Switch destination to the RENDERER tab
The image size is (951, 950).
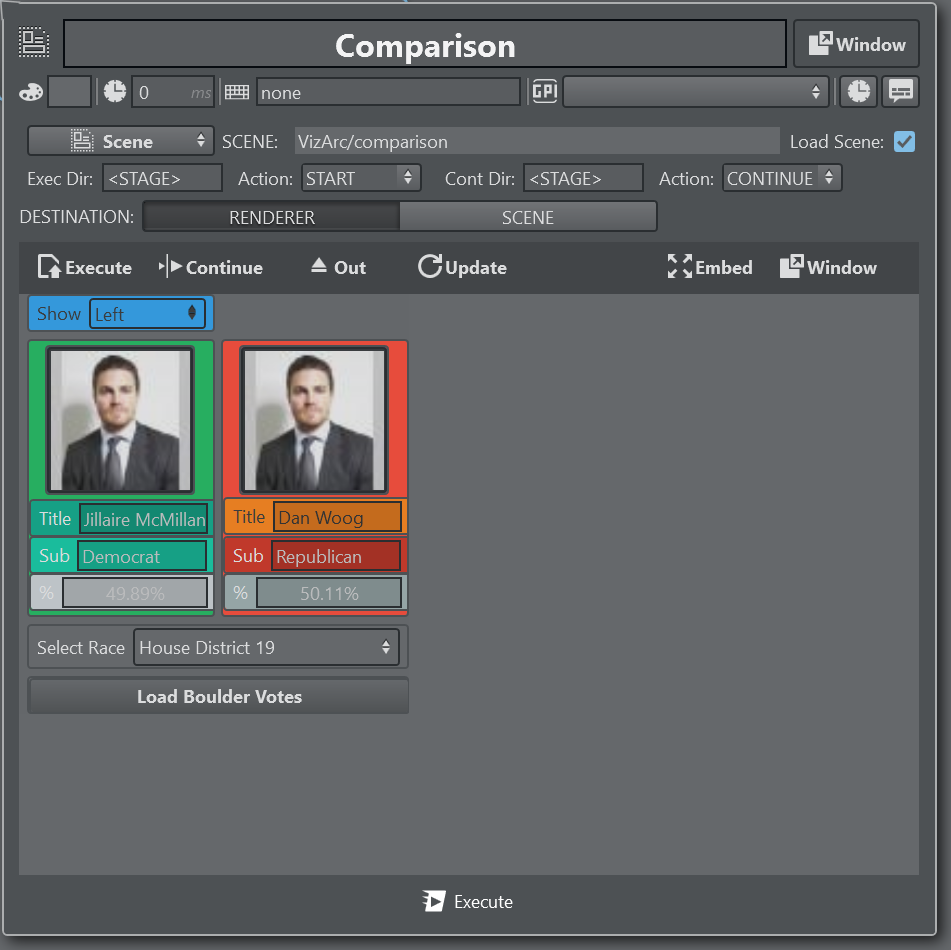coord(271,217)
